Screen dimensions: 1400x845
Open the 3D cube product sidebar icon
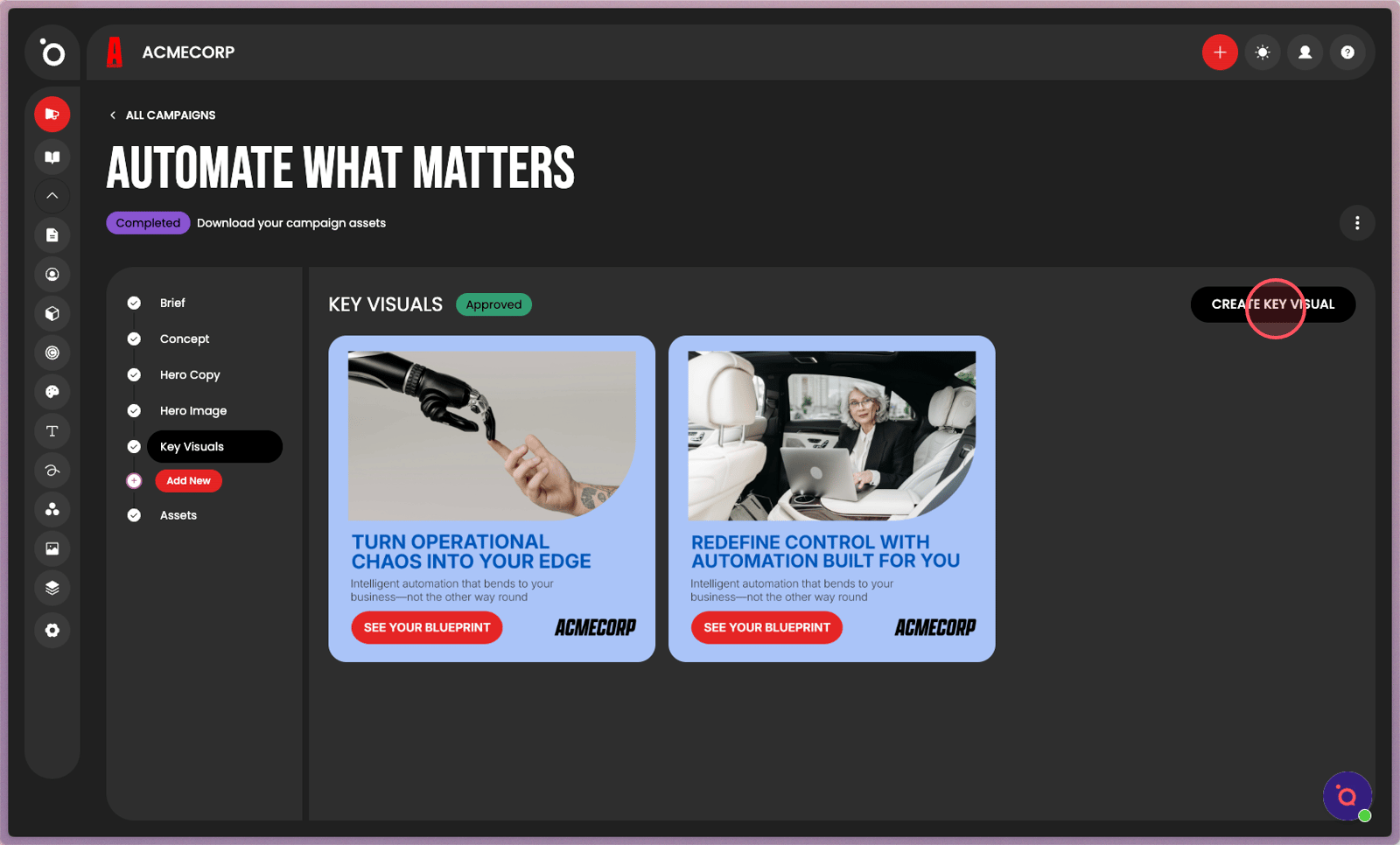(x=52, y=313)
